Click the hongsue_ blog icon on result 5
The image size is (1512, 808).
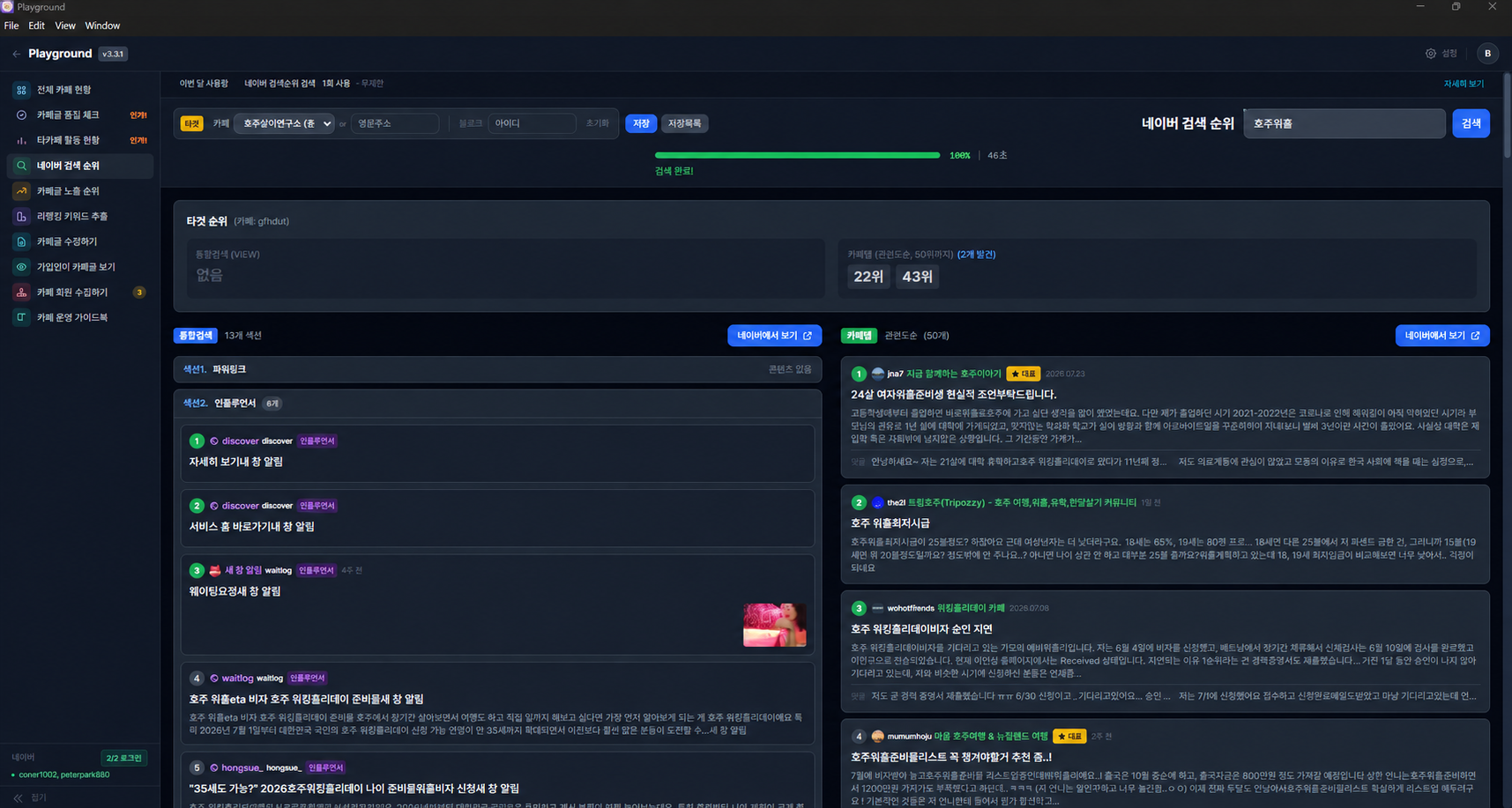coord(213,767)
